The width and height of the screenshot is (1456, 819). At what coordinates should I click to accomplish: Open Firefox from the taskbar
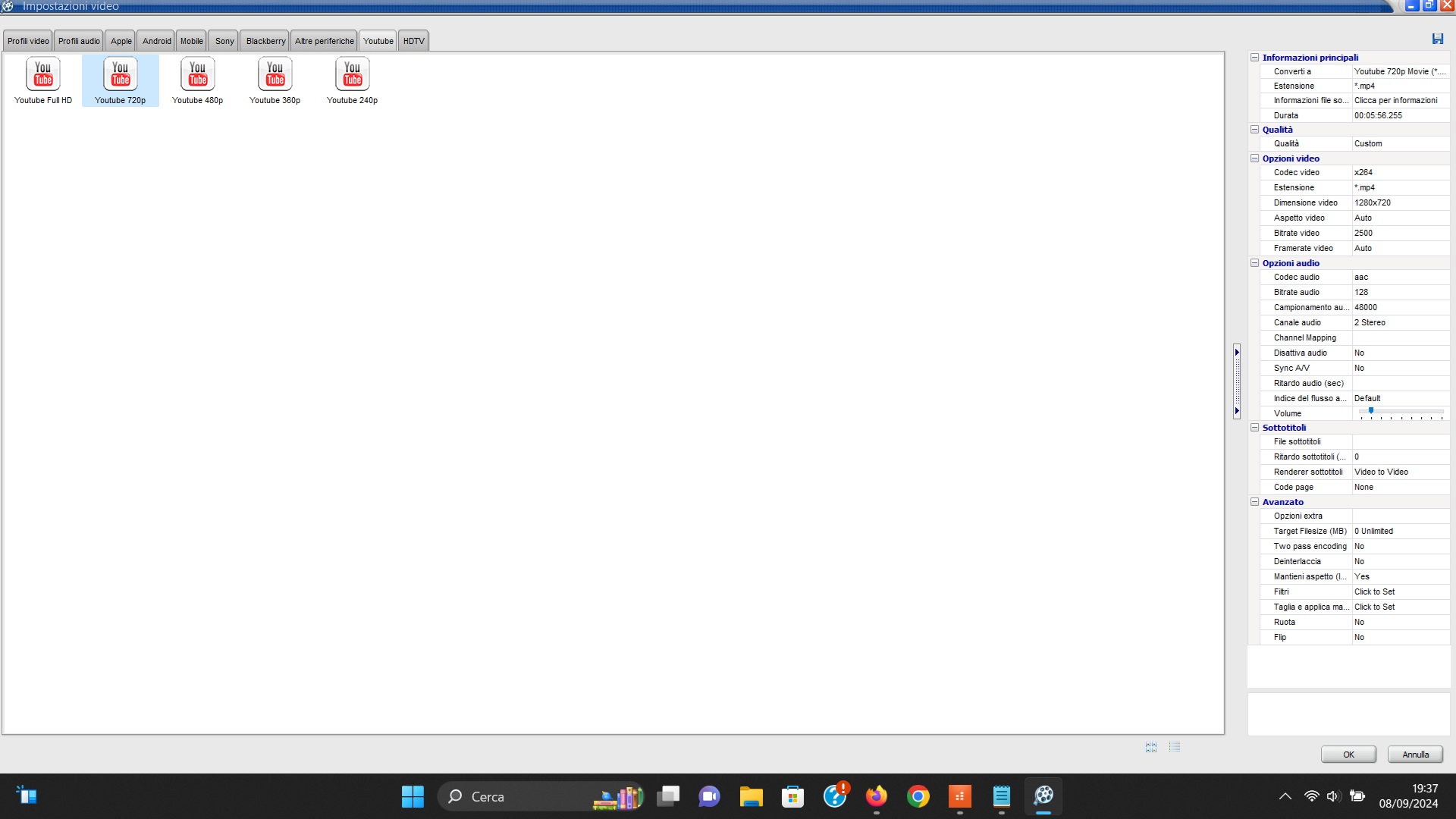(x=877, y=796)
